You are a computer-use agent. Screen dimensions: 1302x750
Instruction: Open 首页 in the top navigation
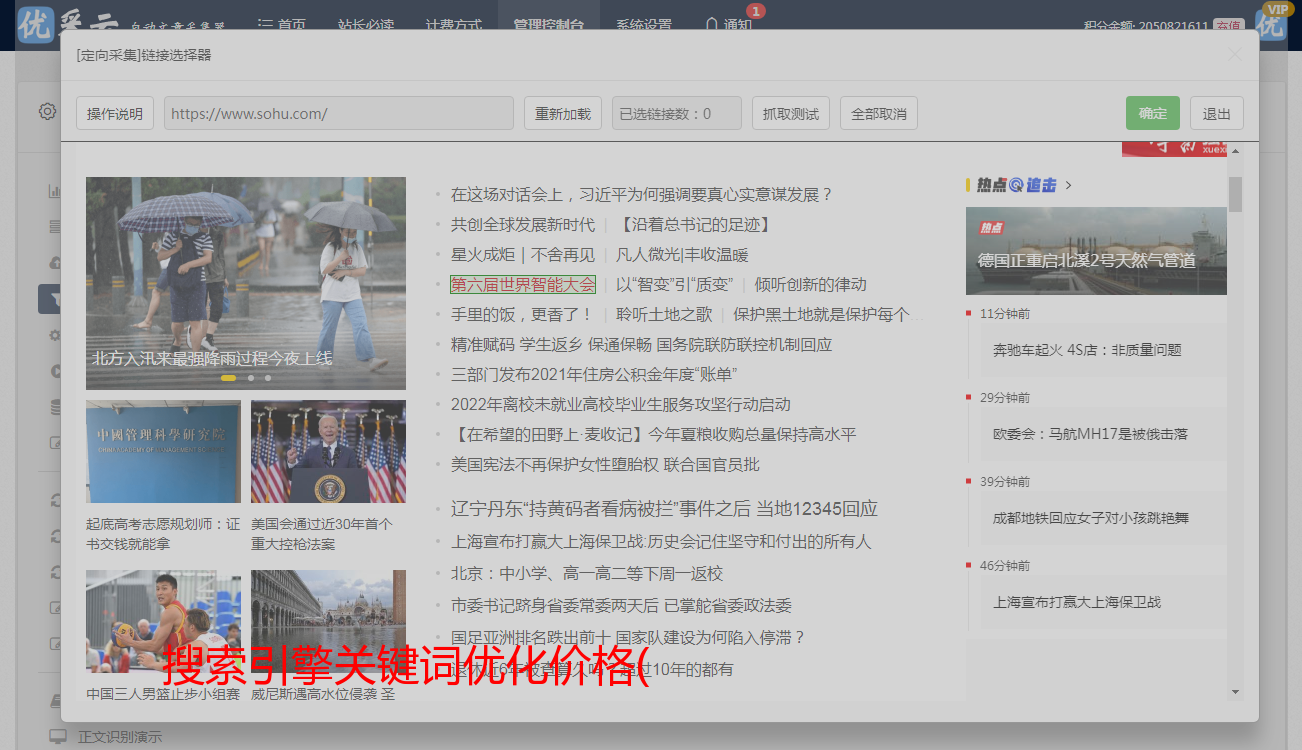[x=282, y=25]
